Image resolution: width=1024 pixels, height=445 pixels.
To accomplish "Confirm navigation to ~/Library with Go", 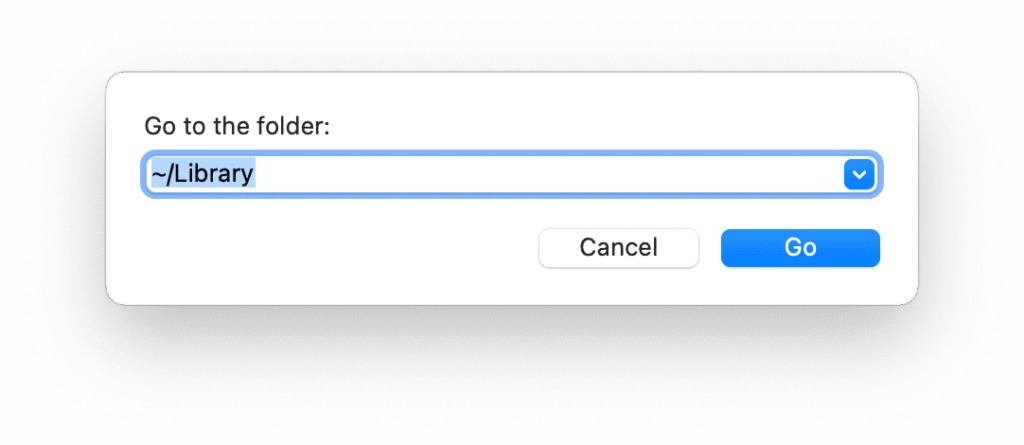I will [x=800, y=248].
